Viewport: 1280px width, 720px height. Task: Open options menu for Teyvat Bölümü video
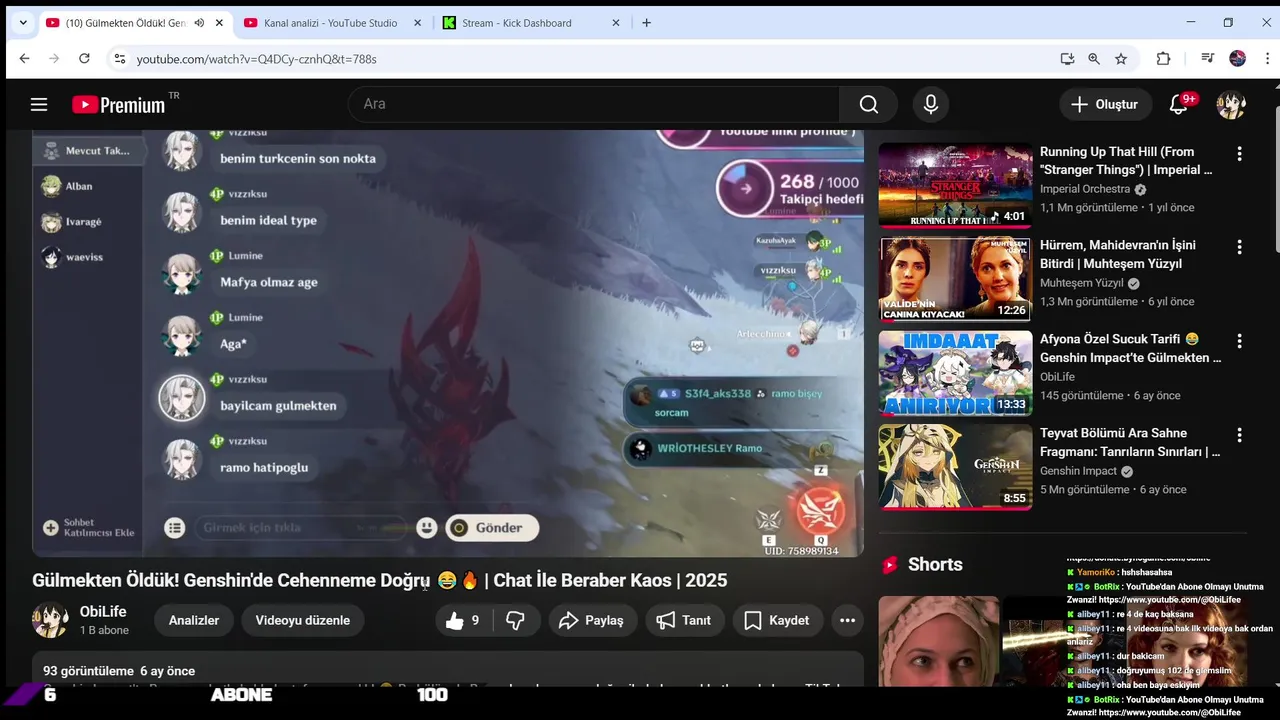coord(1239,435)
